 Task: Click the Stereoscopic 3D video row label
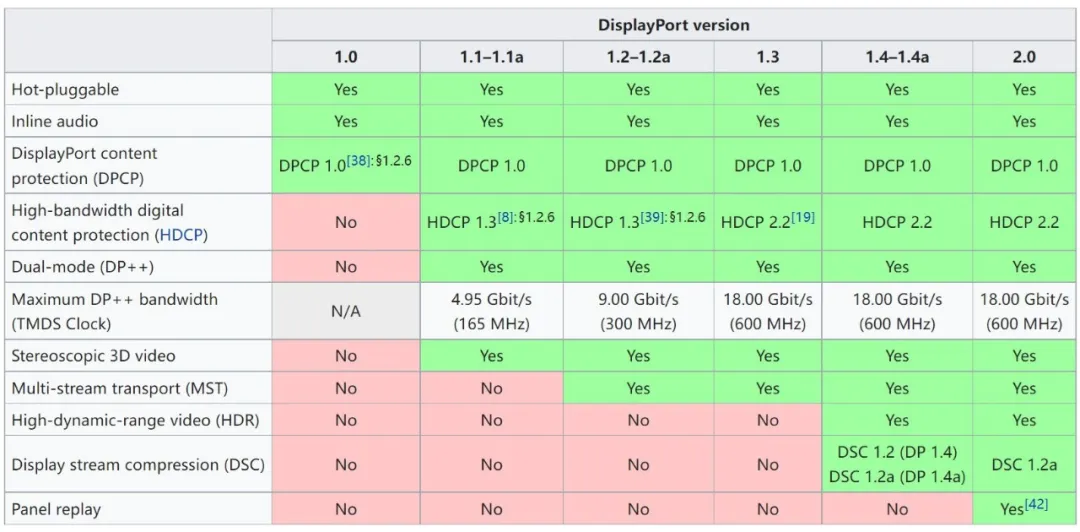[95, 356]
